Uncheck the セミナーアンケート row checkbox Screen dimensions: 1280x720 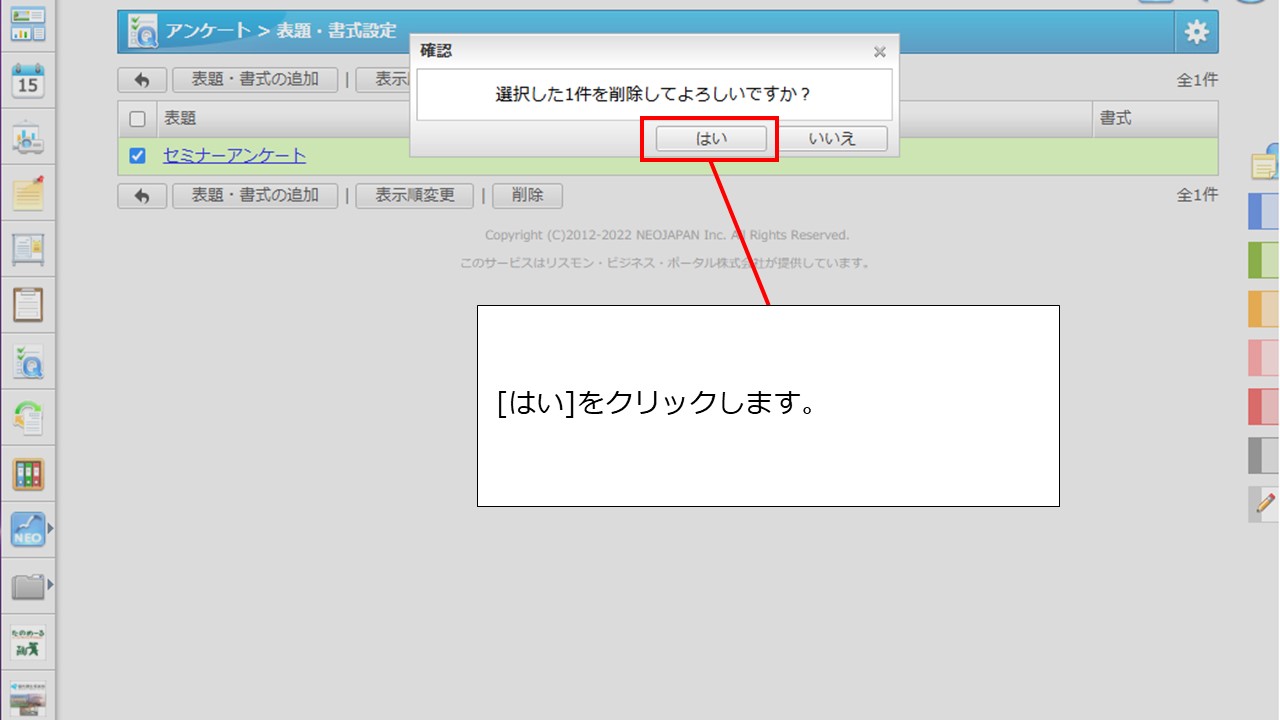[138, 156]
